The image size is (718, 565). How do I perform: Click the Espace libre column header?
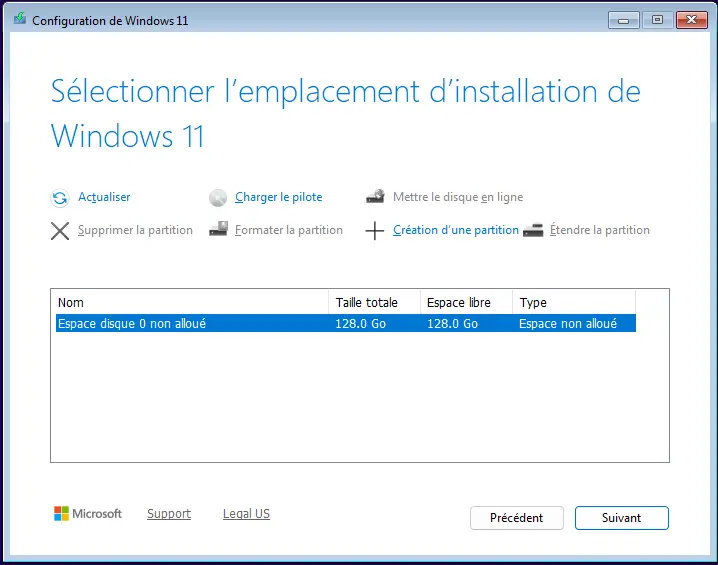pyautogui.click(x=465, y=302)
